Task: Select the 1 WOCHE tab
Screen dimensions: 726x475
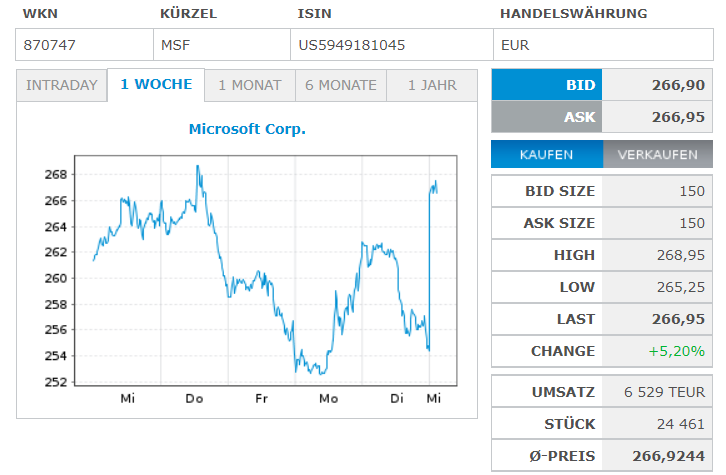Action: (156, 85)
